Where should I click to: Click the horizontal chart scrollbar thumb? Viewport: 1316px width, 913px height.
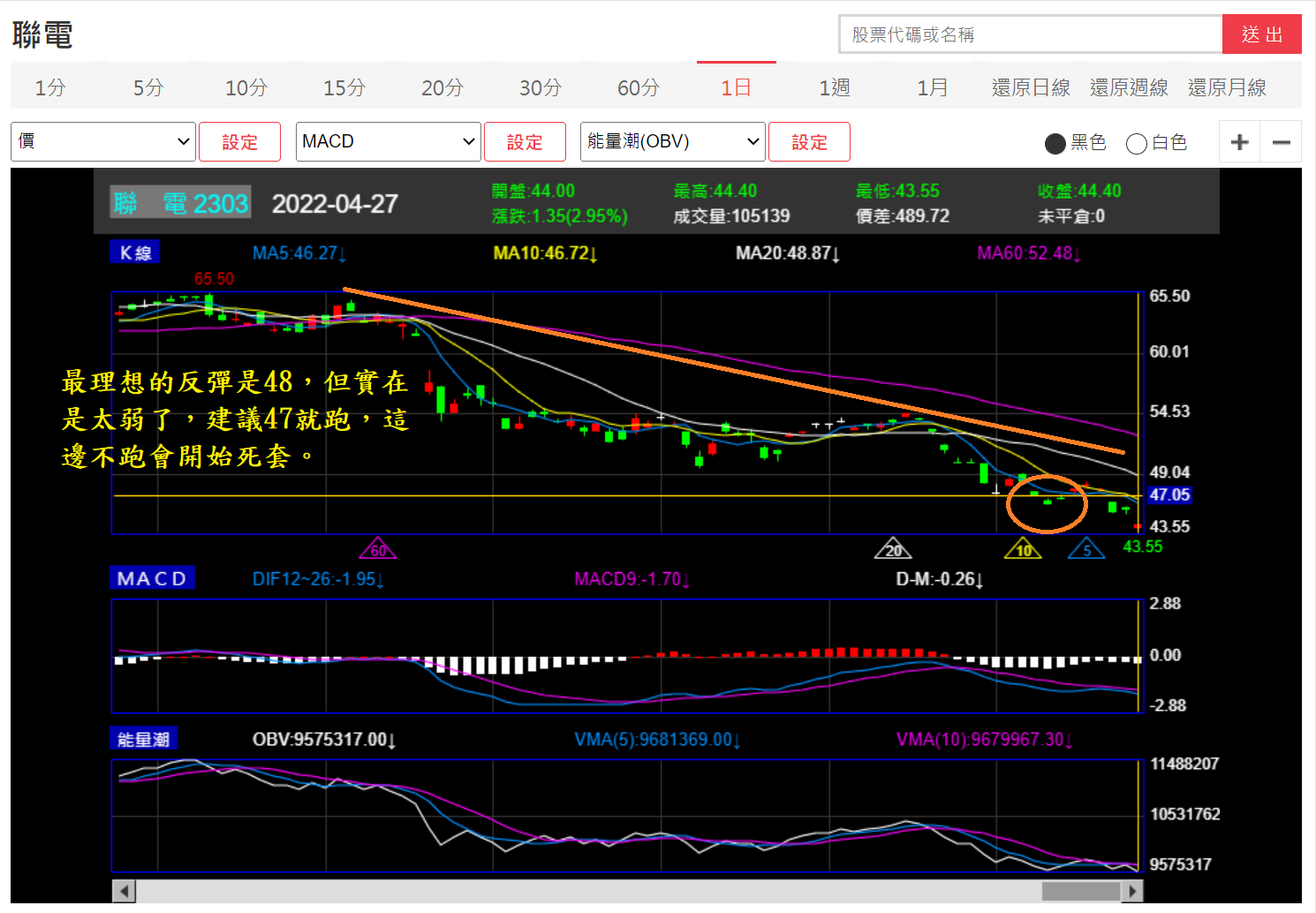click(1081, 891)
